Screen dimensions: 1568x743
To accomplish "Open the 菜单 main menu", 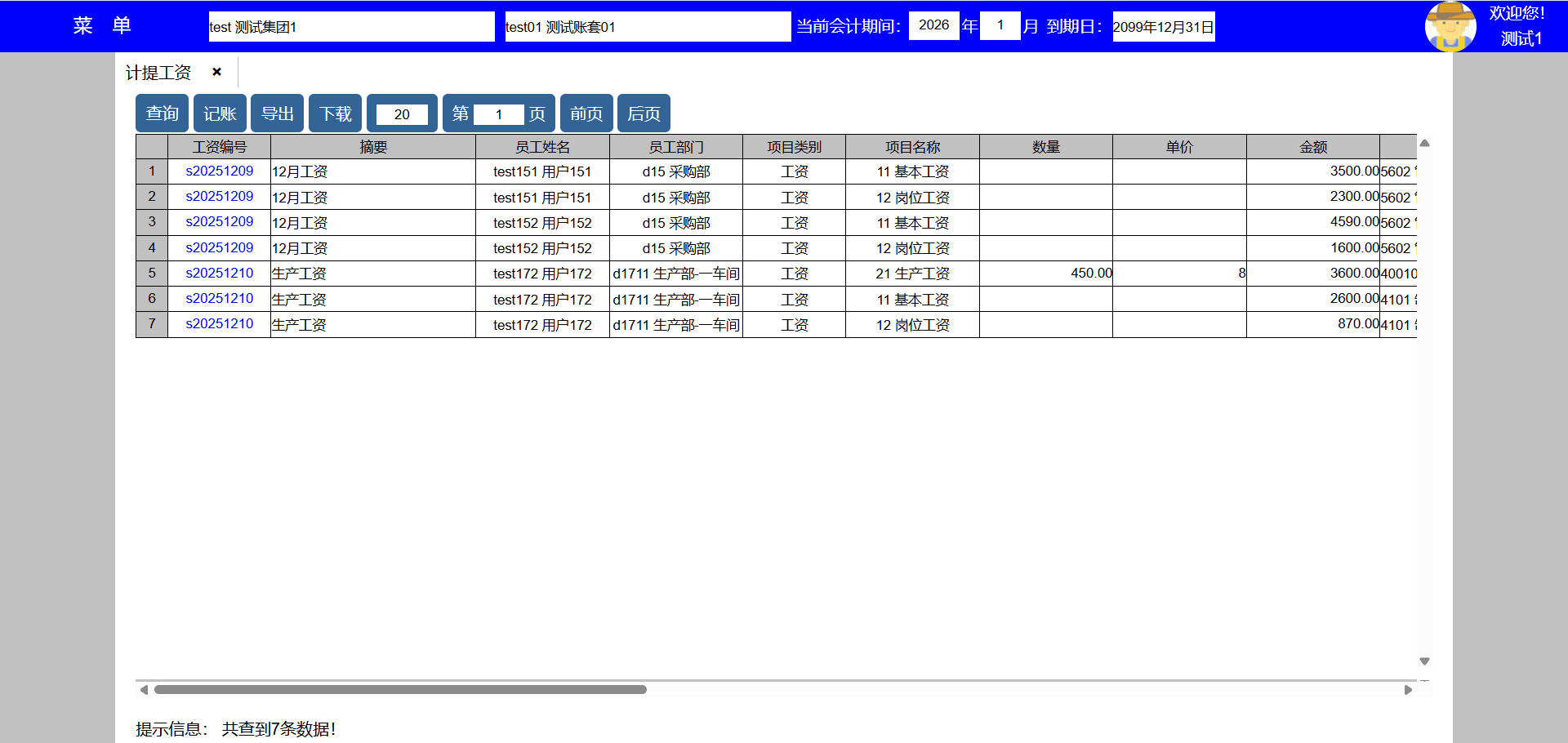I will click(x=101, y=26).
